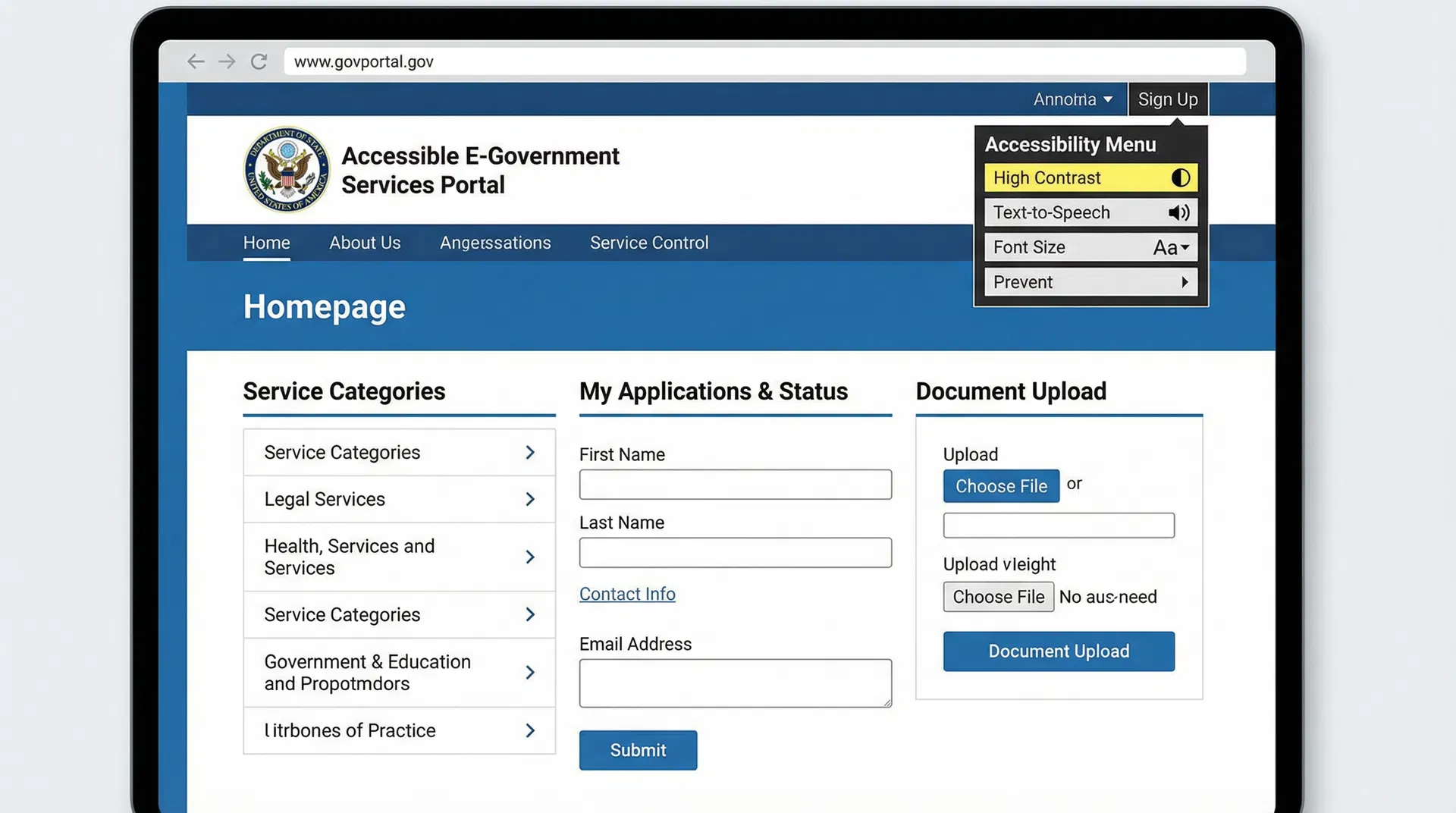Viewport: 1456px width, 813px height.
Task: Click the Document Upload button
Action: 1058,651
